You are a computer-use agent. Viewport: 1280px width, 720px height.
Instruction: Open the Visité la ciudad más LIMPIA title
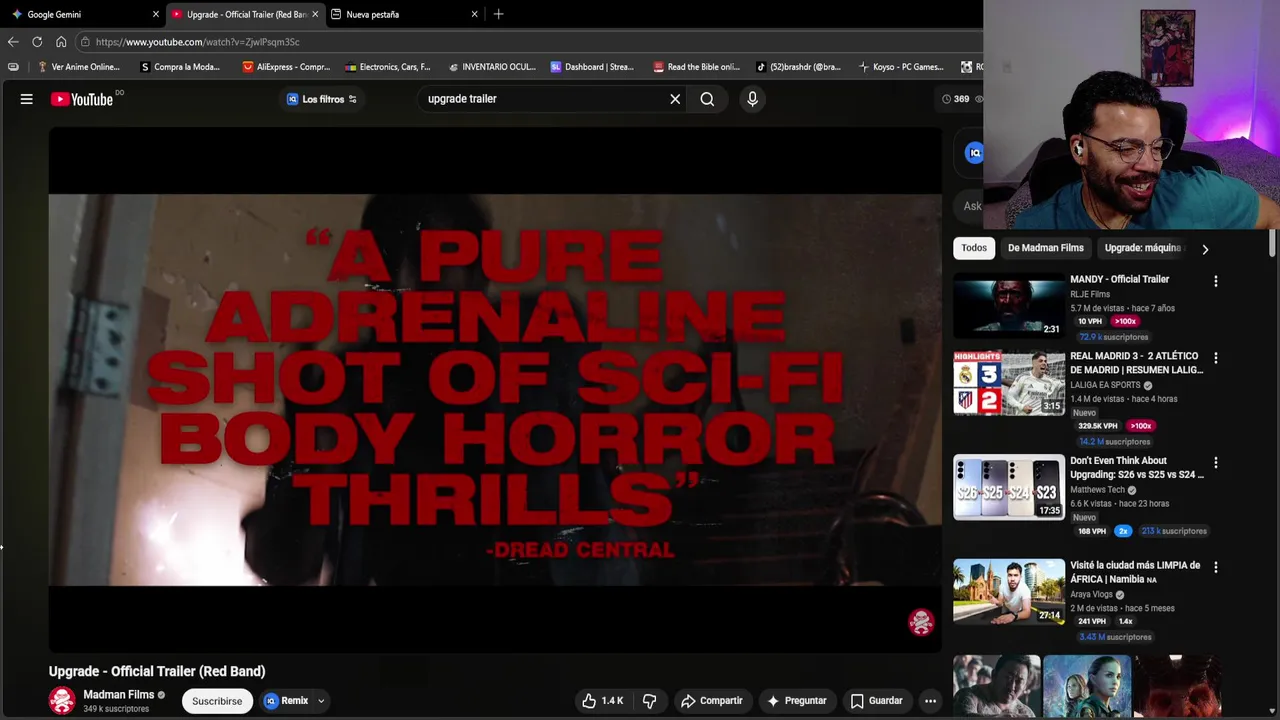pos(1135,572)
